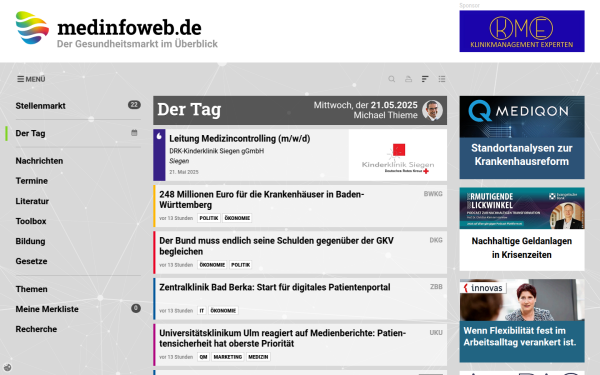
Task: Click Meine Merkliste counter badge 0
Action: [136, 308]
